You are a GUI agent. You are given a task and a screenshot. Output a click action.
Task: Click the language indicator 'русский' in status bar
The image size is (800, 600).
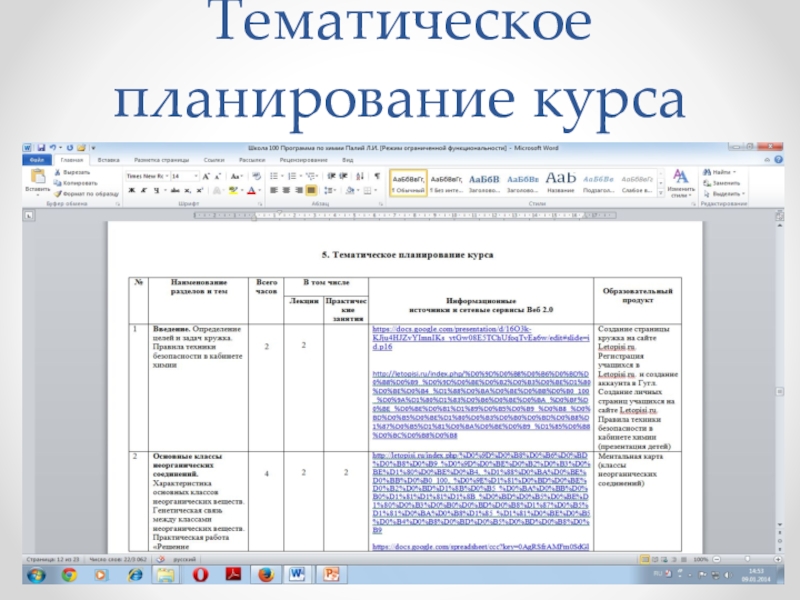coord(185,560)
